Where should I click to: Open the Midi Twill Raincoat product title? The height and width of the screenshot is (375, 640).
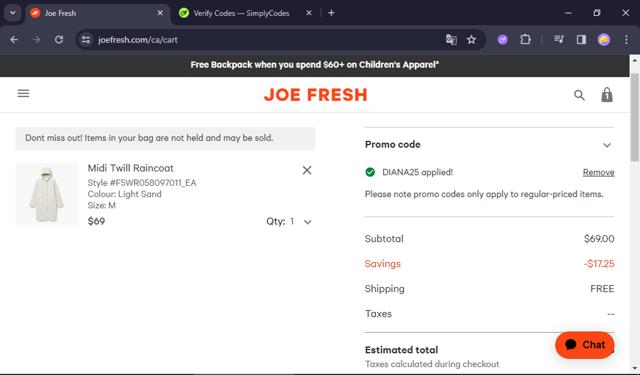pos(131,168)
